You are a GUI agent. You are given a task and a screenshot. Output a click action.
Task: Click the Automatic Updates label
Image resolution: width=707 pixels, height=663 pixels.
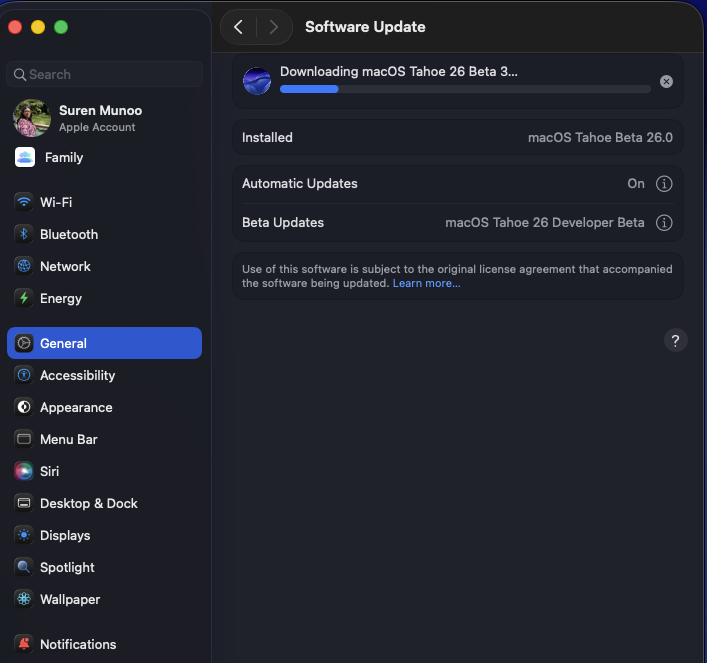[300, 184]
